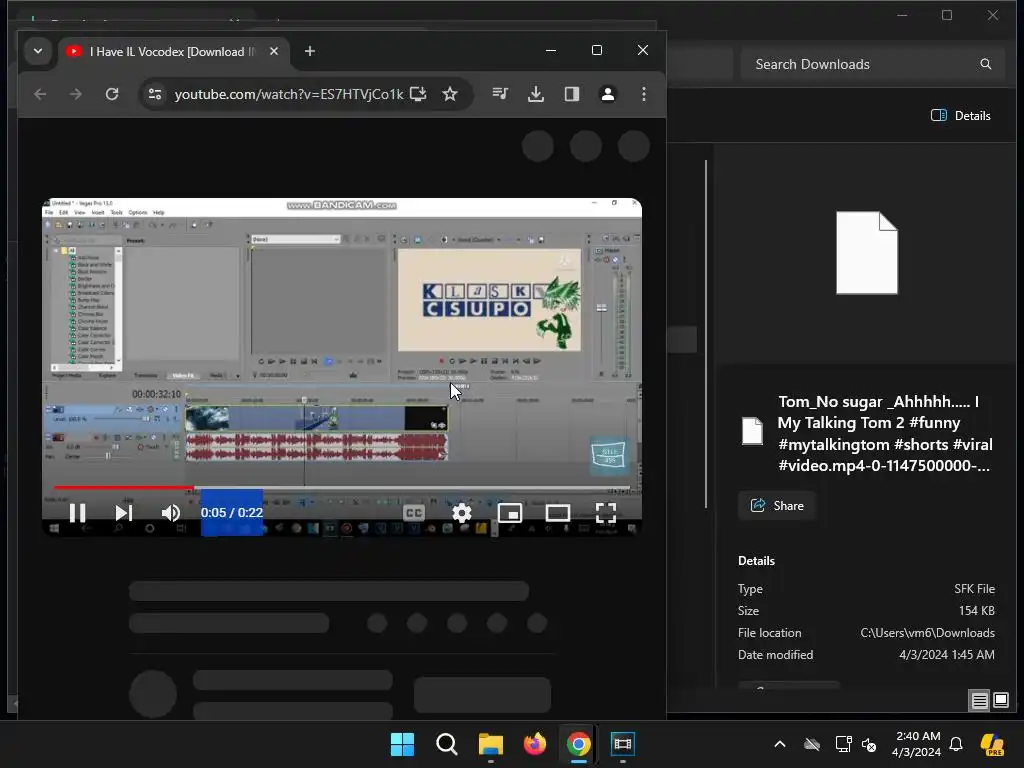Screen dimensions: 1024x768
Task: Open Chrome tab search dropdown
Action: [x=38, y=51]
